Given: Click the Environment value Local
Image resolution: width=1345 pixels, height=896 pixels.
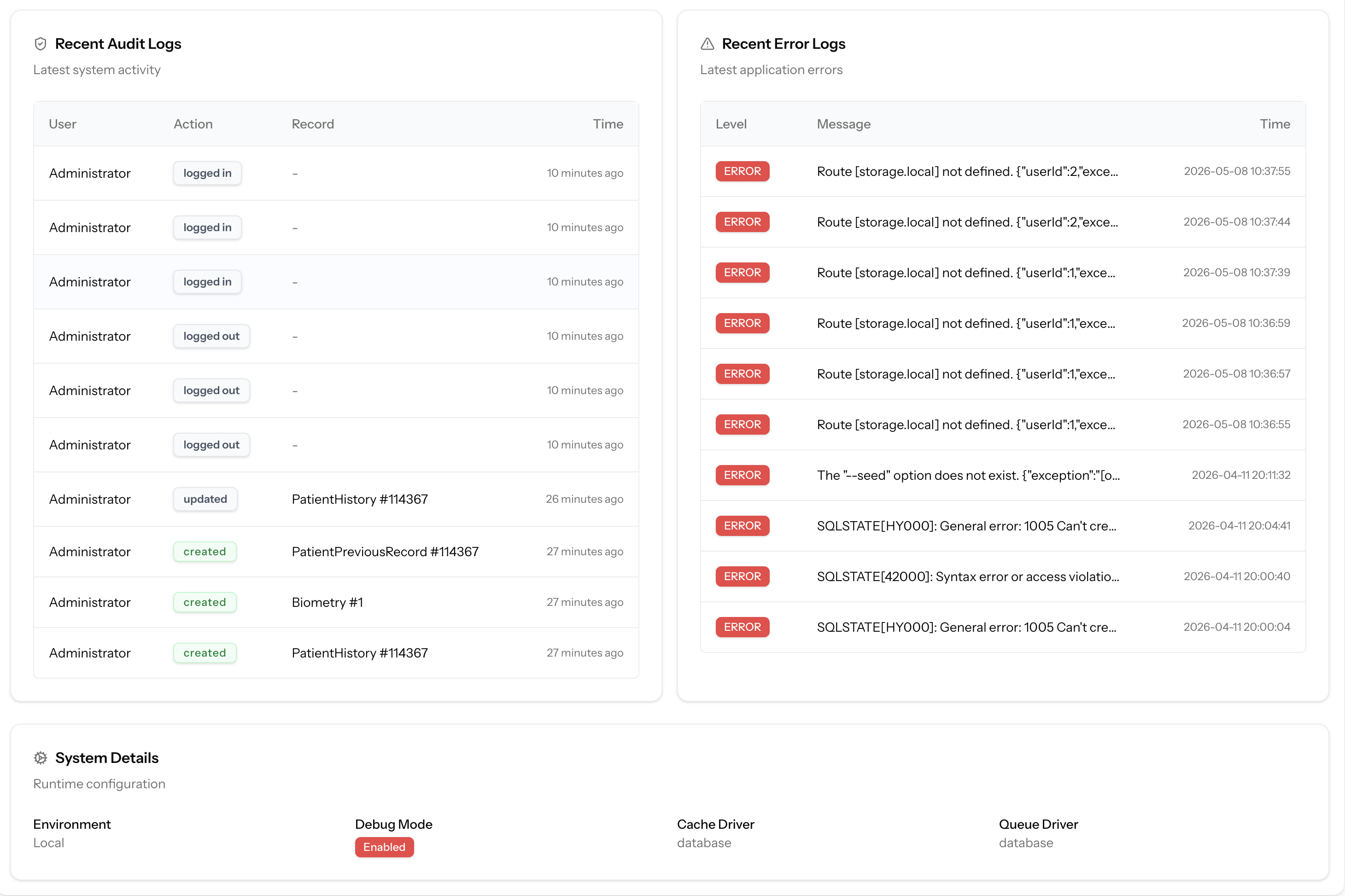Looking at the screenshot, I should click(48, 843).
